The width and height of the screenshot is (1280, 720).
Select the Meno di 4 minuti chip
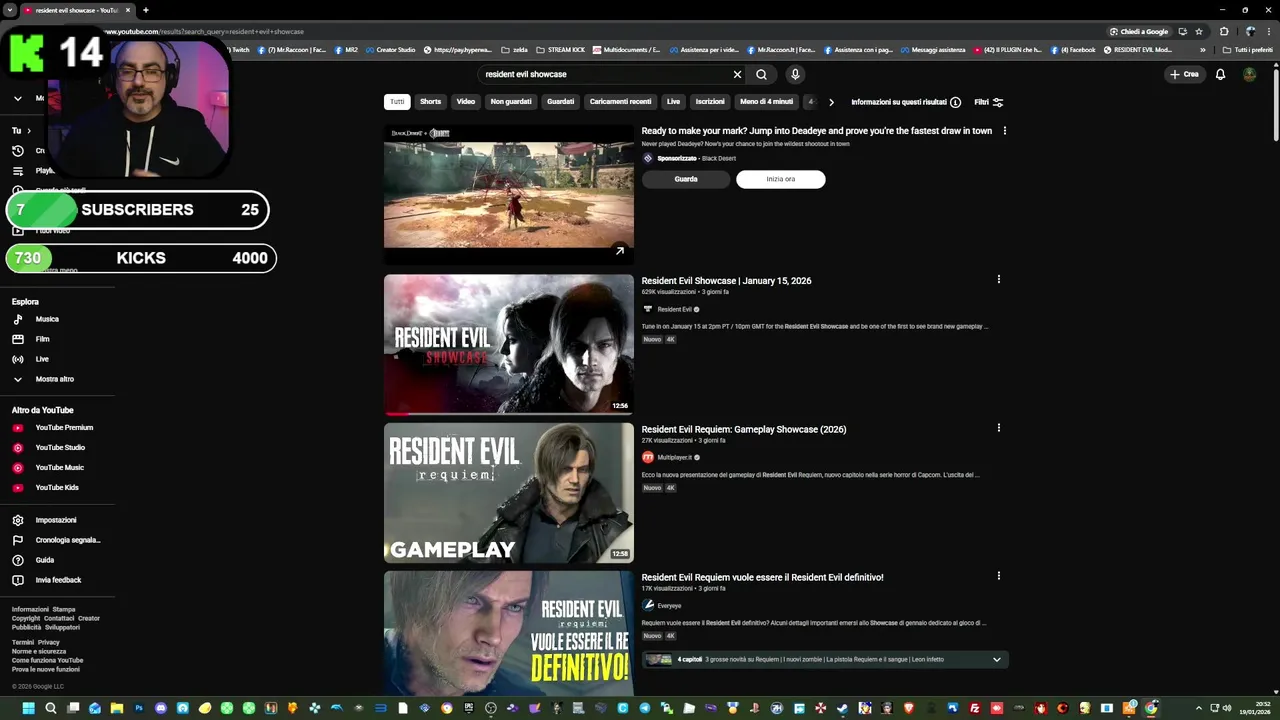(766, 101)
